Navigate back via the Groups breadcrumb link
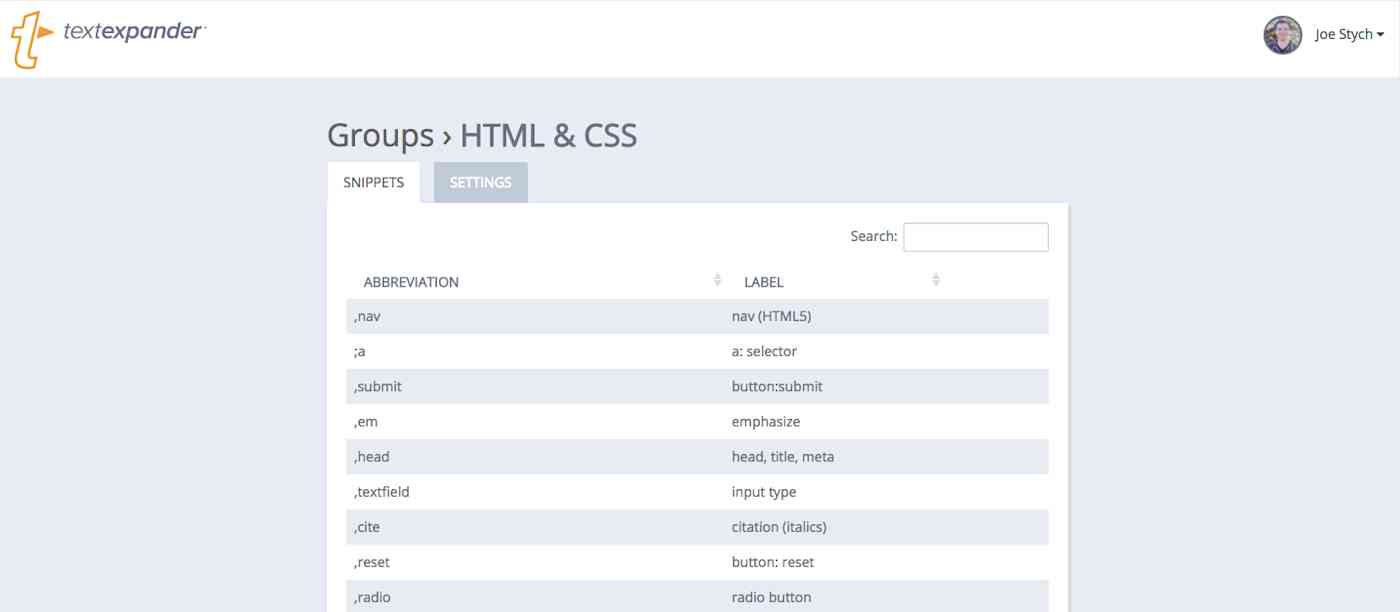 (x=379, y=135)
